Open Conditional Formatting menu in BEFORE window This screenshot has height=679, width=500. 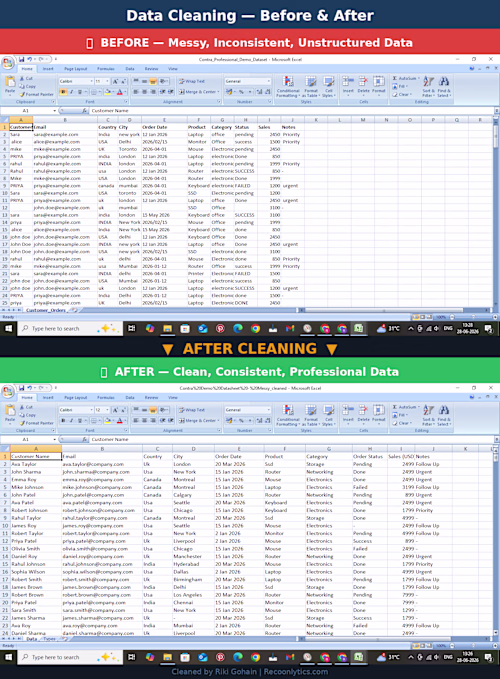tap(288, 87)
